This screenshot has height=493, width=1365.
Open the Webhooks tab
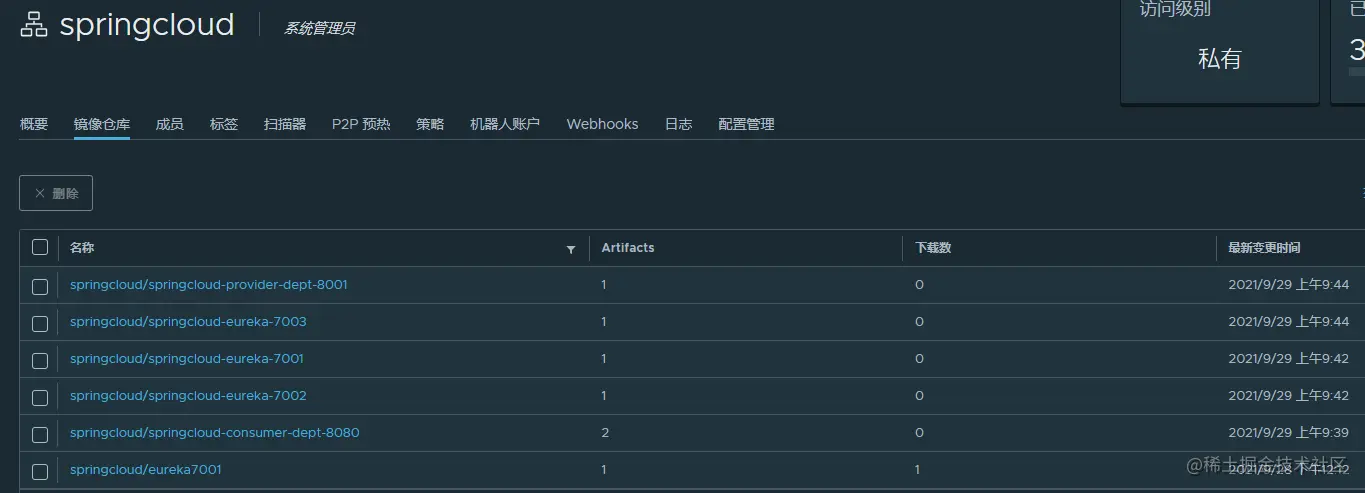click(602, 124)
